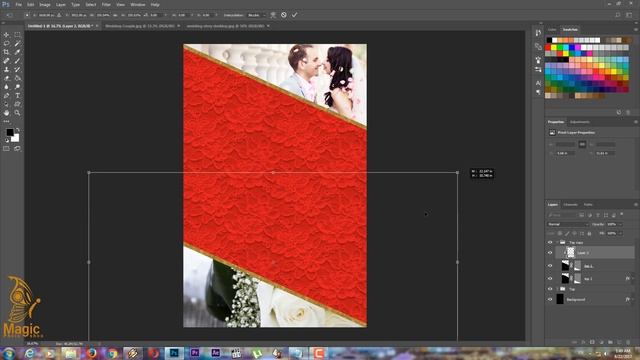The height and width of the screenshot is (360, 640).
Task: Commit the transform with the checkmark
Action: 294,15
